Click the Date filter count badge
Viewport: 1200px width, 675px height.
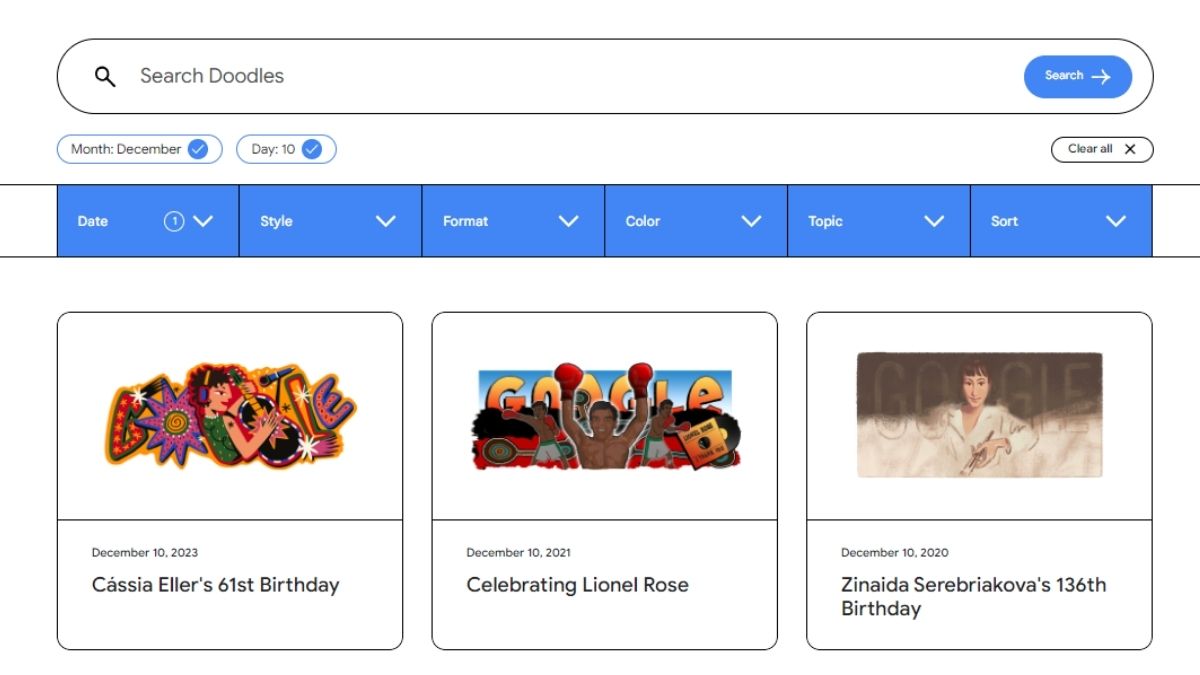(174, 221)
